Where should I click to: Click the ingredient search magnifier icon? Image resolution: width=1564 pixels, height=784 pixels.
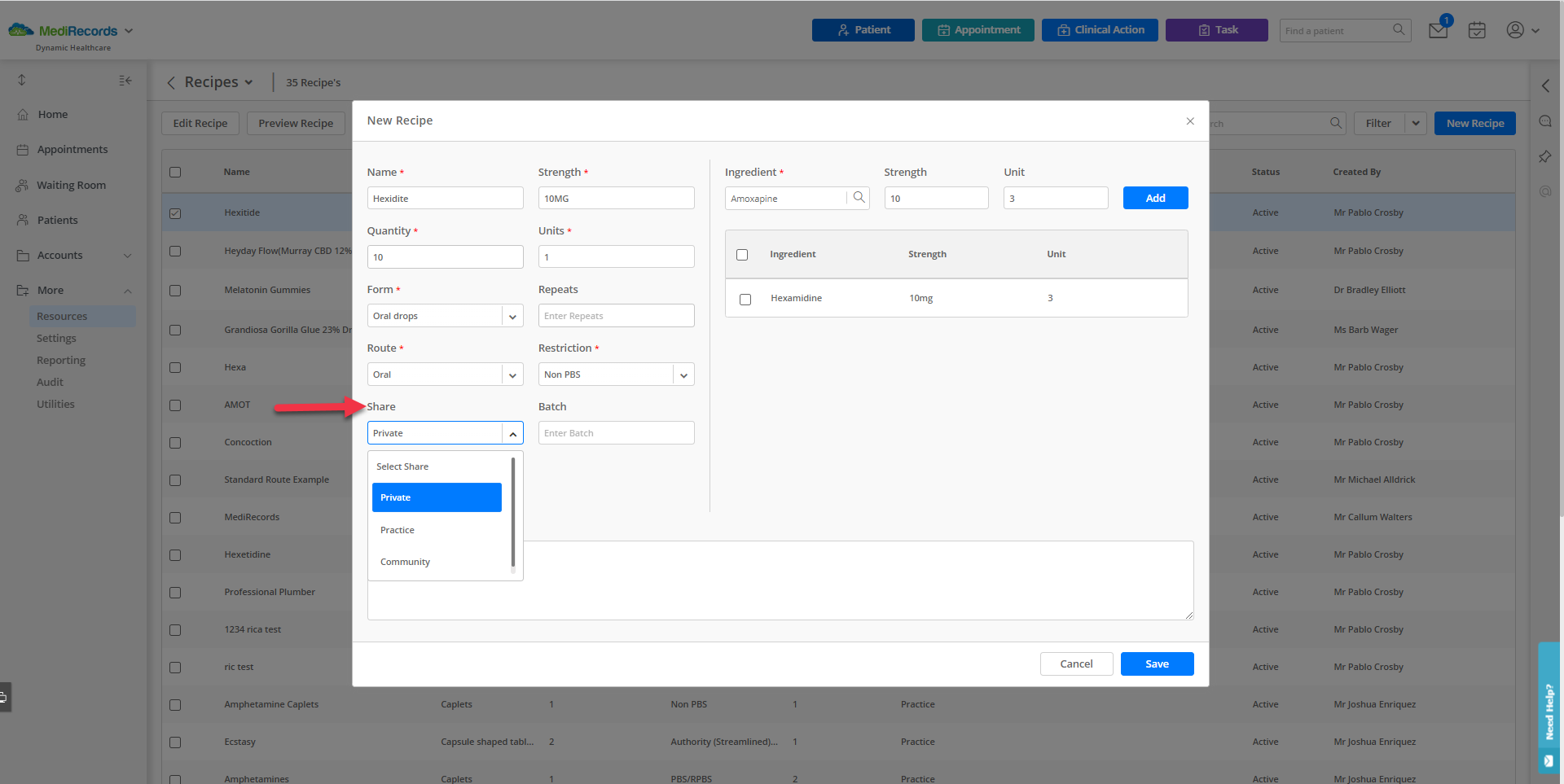859,198
